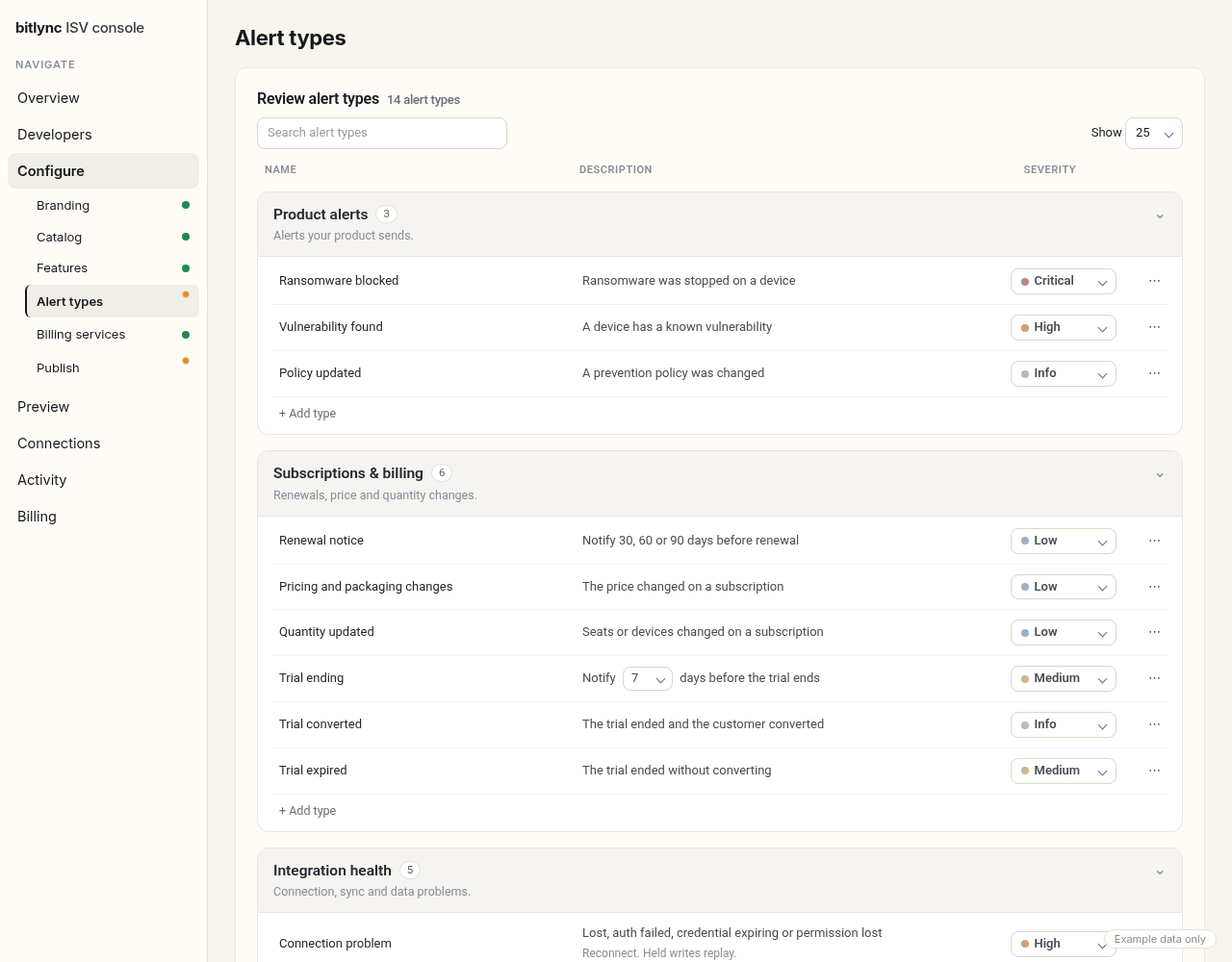Click the DESCRIPTION column header
1232x962 pixels.
pos(615,169)
